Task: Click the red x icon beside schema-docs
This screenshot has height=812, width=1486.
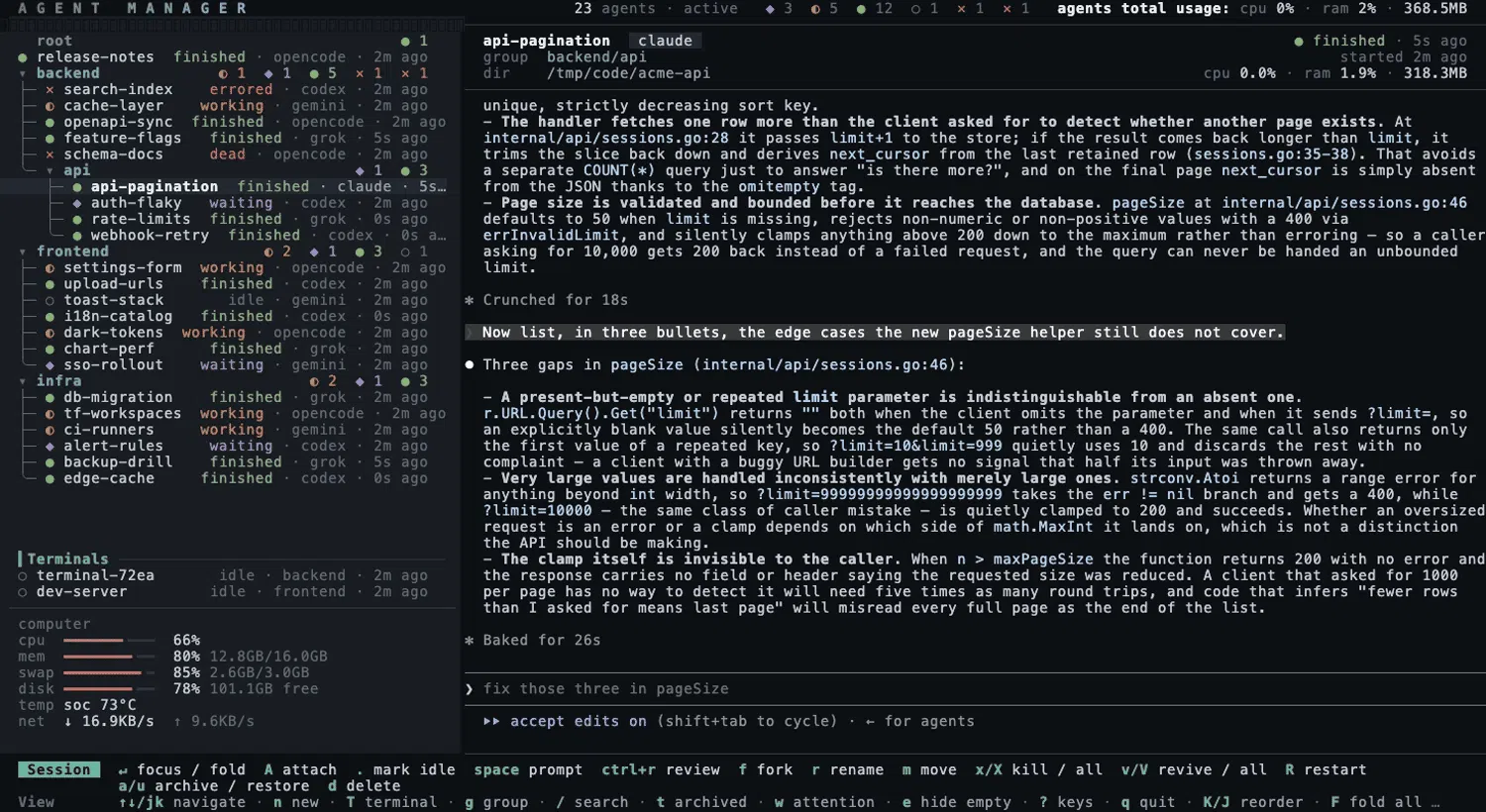Action: coord(50,154)
